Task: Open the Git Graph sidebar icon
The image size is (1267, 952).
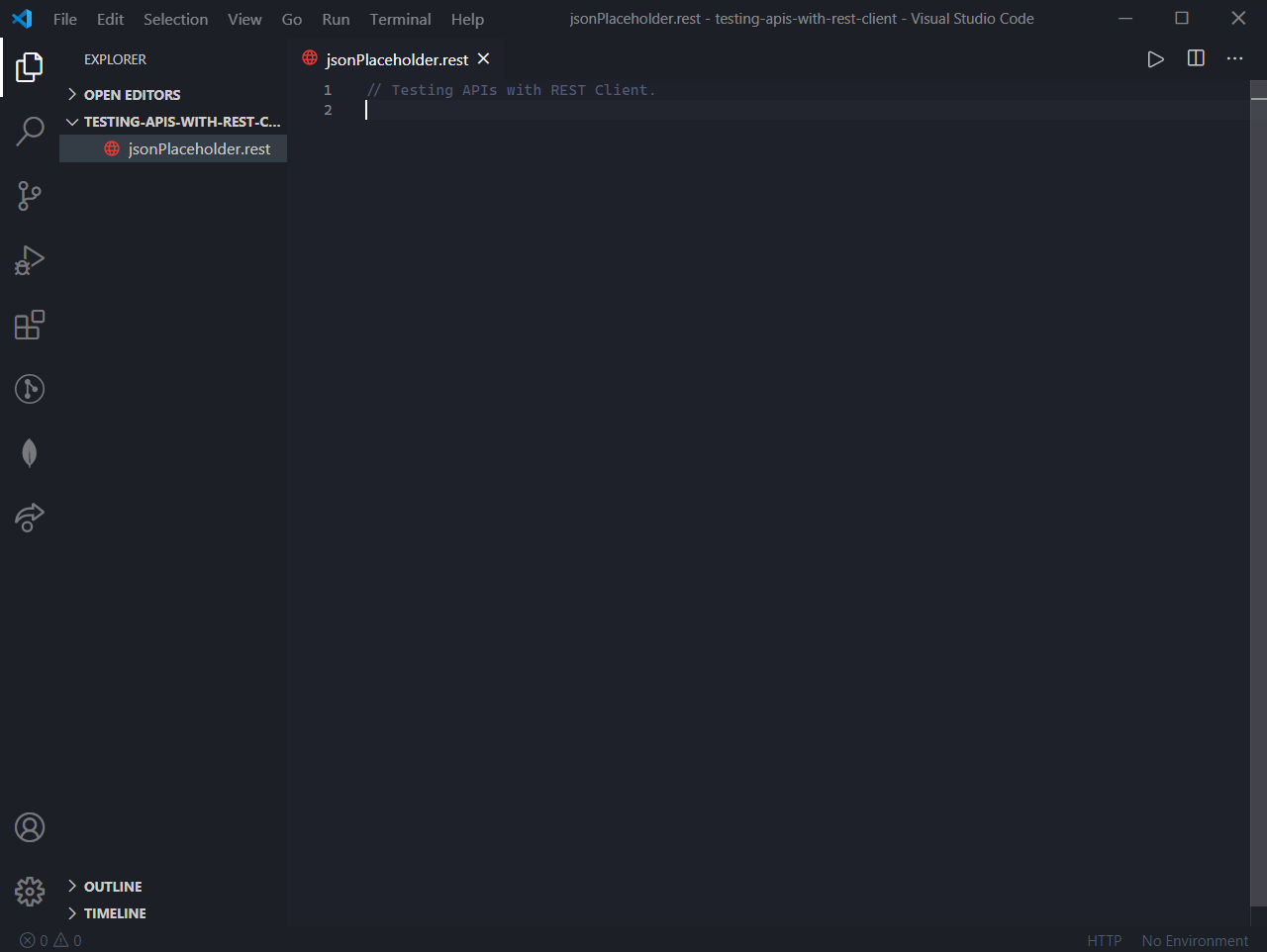Action: pyautogui.click(x=30, y=389)
